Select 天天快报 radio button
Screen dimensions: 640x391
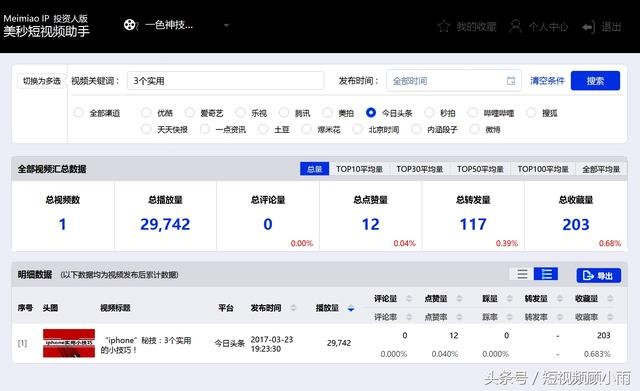click(146, 129)
